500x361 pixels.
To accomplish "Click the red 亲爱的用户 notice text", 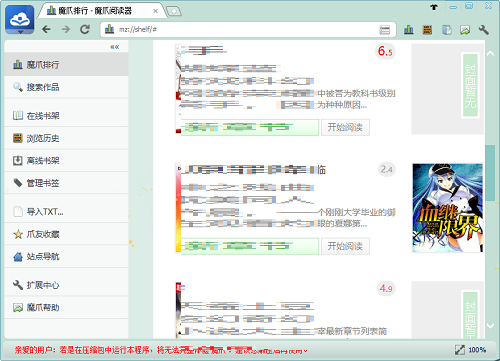I will click(x=161, y=350).
